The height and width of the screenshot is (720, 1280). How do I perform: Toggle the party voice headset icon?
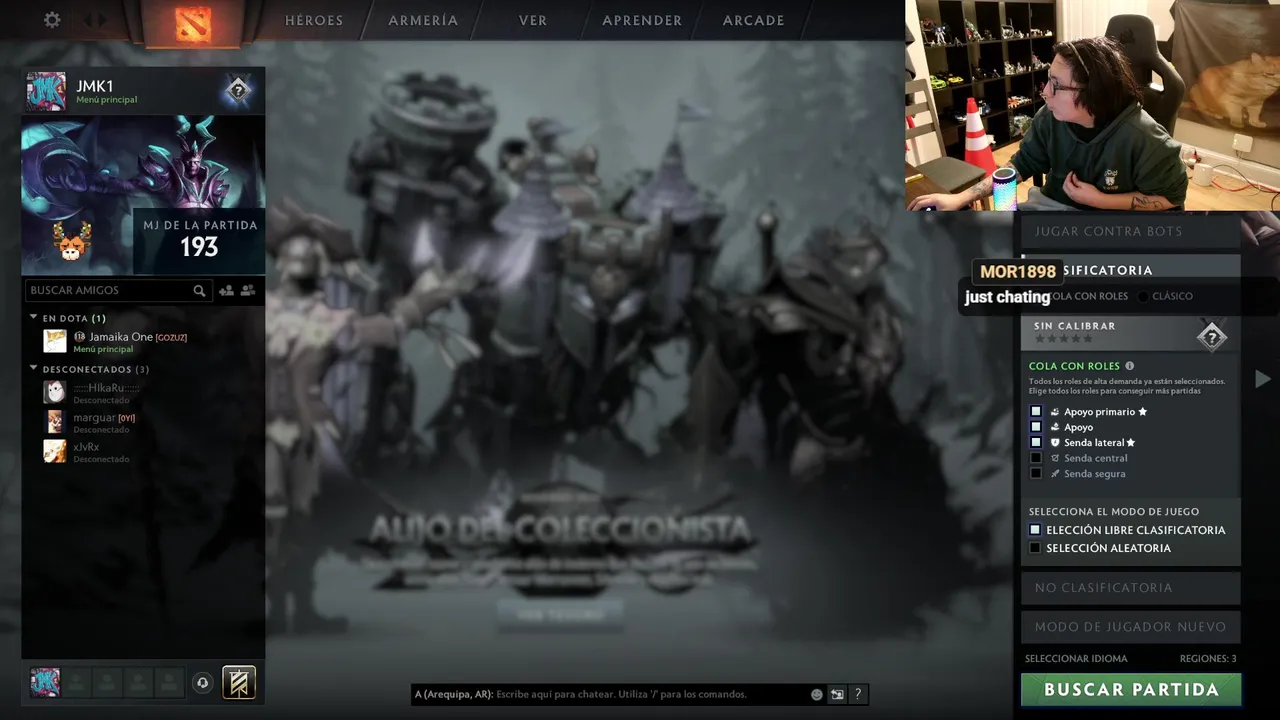pyautogui.click(x=203, y=683)
